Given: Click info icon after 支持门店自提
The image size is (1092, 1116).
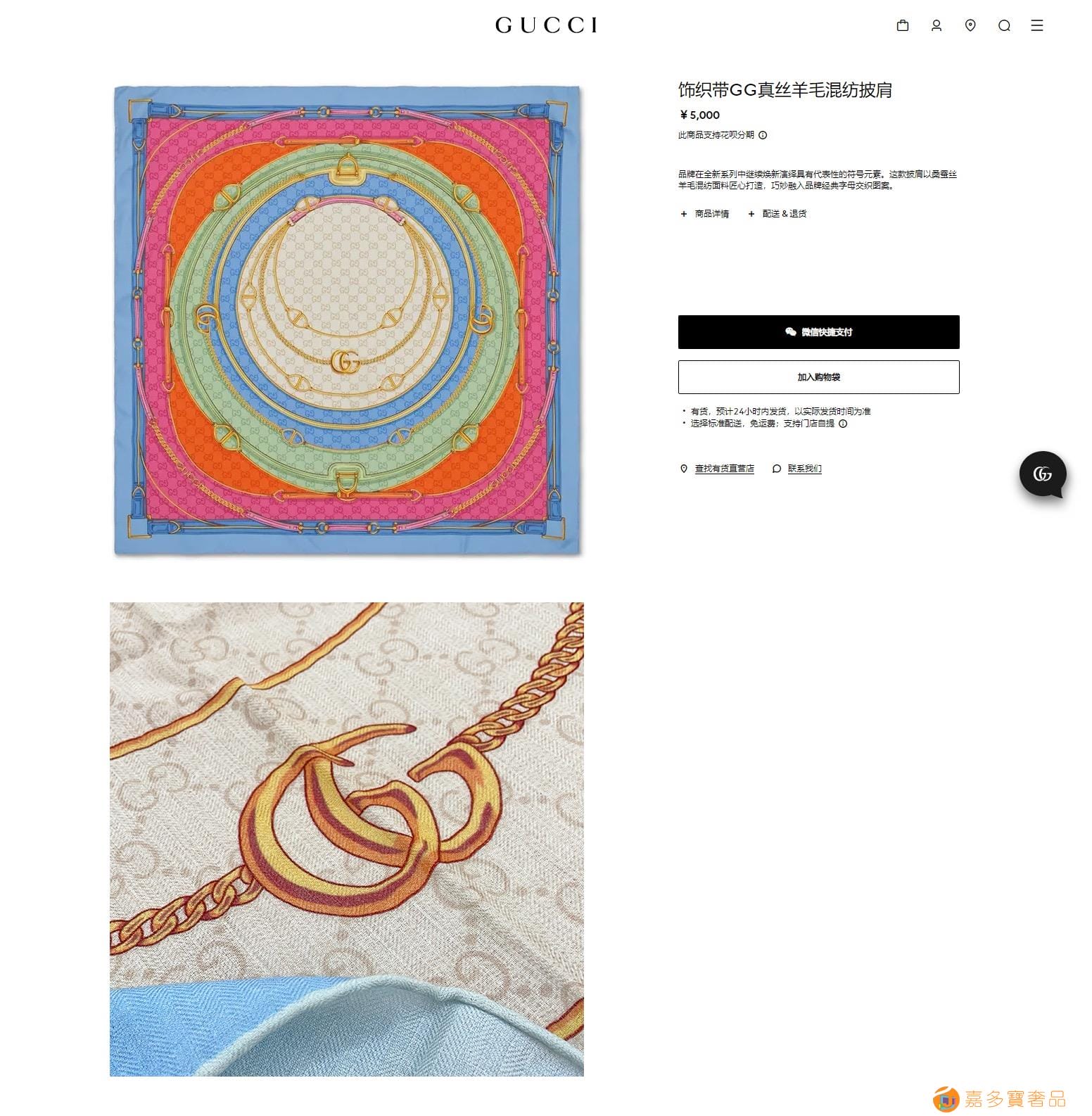Looking at the screenshot, I should point(843,424).
